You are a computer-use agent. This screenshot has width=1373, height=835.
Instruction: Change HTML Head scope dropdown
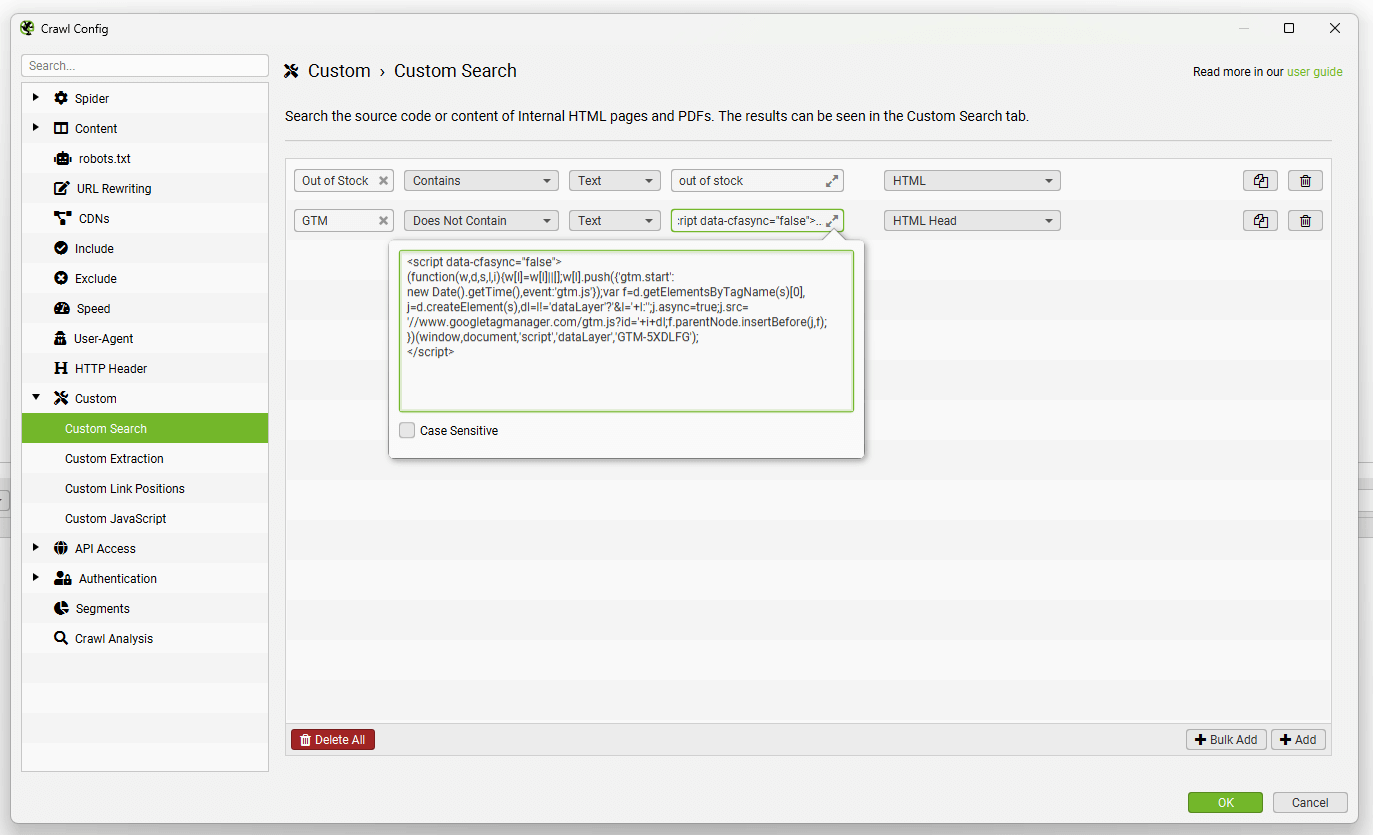[x=971, y=220]
